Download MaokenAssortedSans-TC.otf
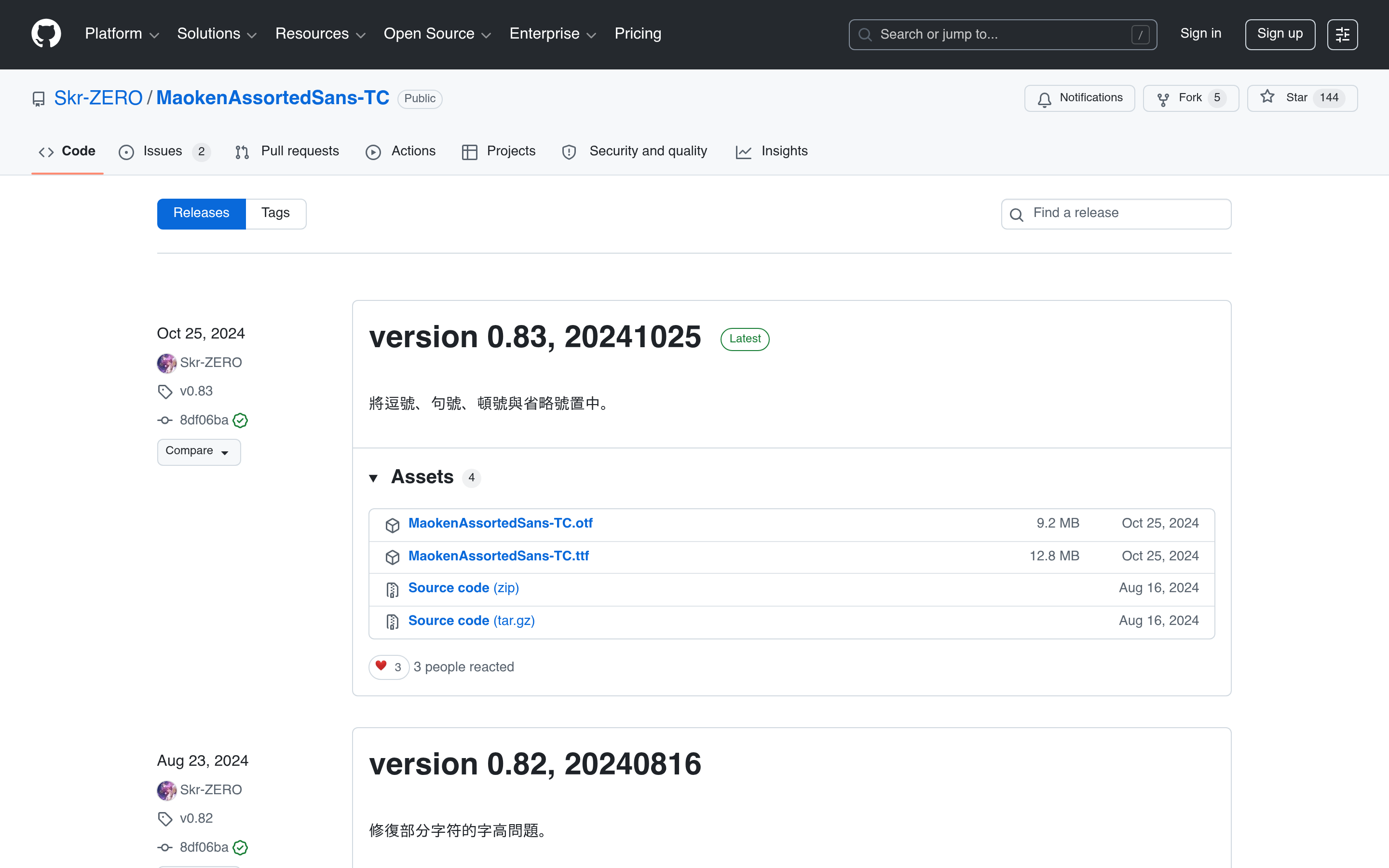Image resolution: width=1389 pixels, height=868 pixels. pyautogui.click(x=501, y=524)
